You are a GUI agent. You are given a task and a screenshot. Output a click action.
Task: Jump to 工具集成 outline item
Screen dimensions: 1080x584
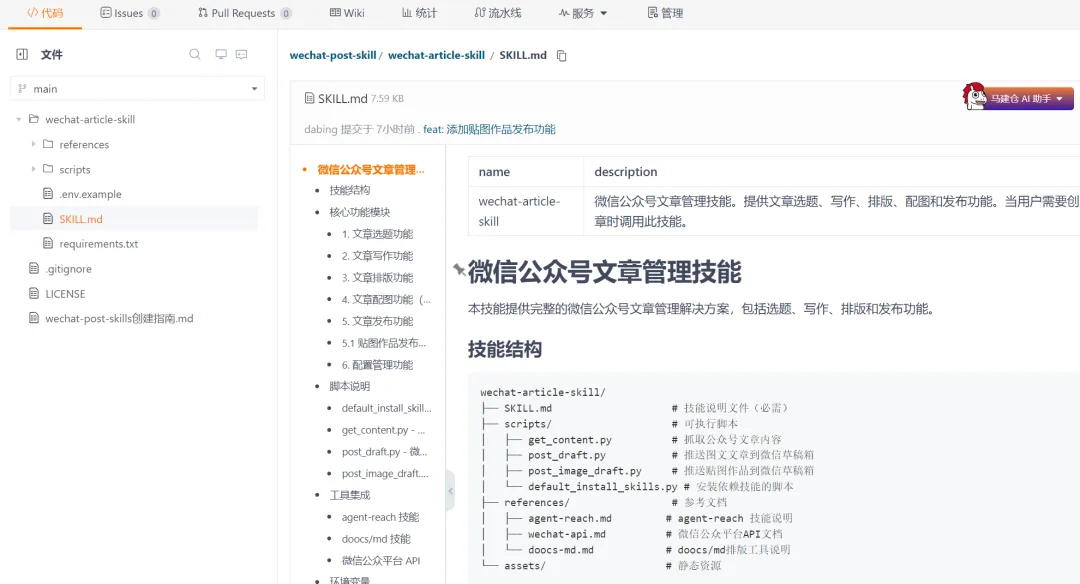point(349,495)
